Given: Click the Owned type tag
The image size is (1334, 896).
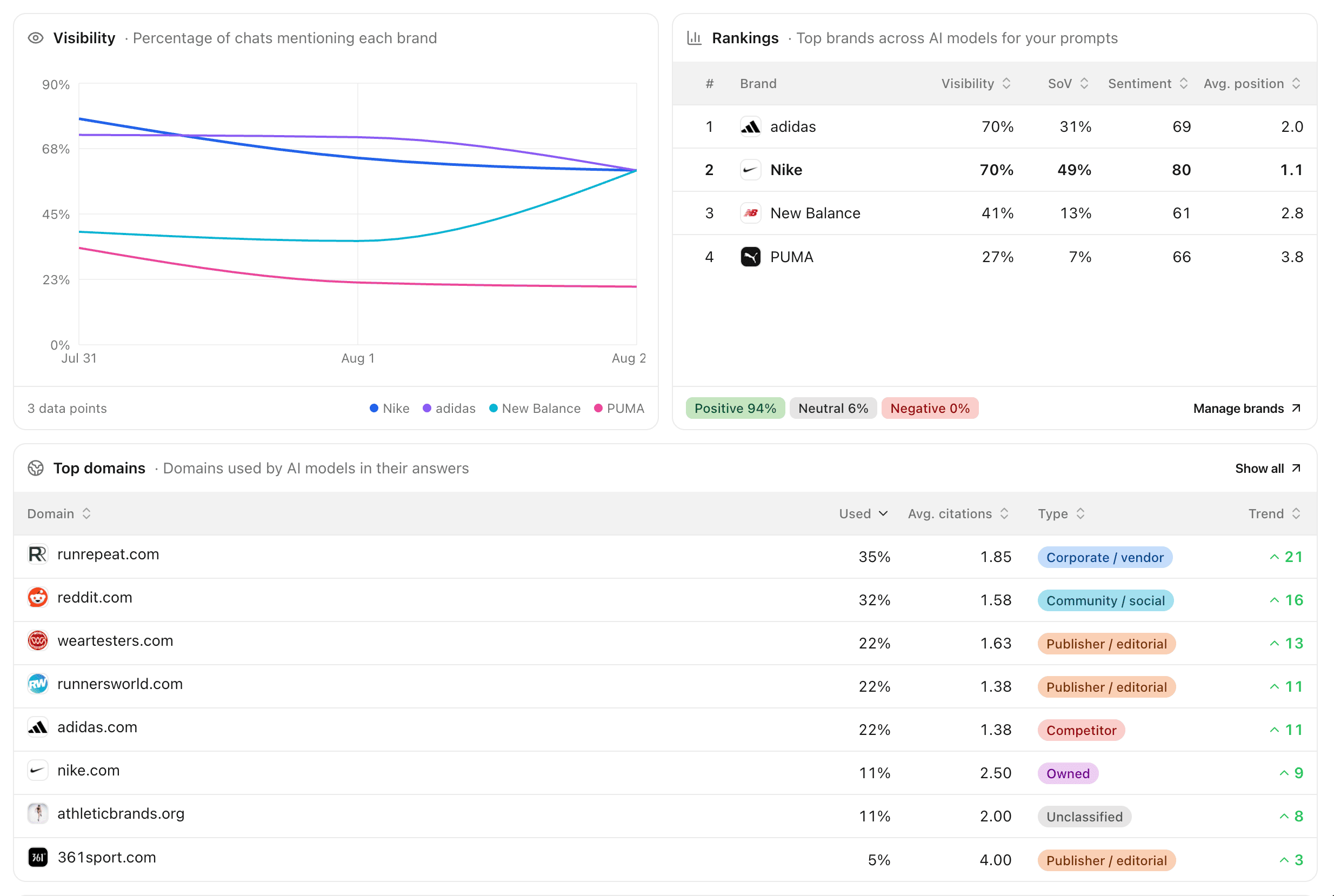Looking at the screenshot, I should [1068, 774].
